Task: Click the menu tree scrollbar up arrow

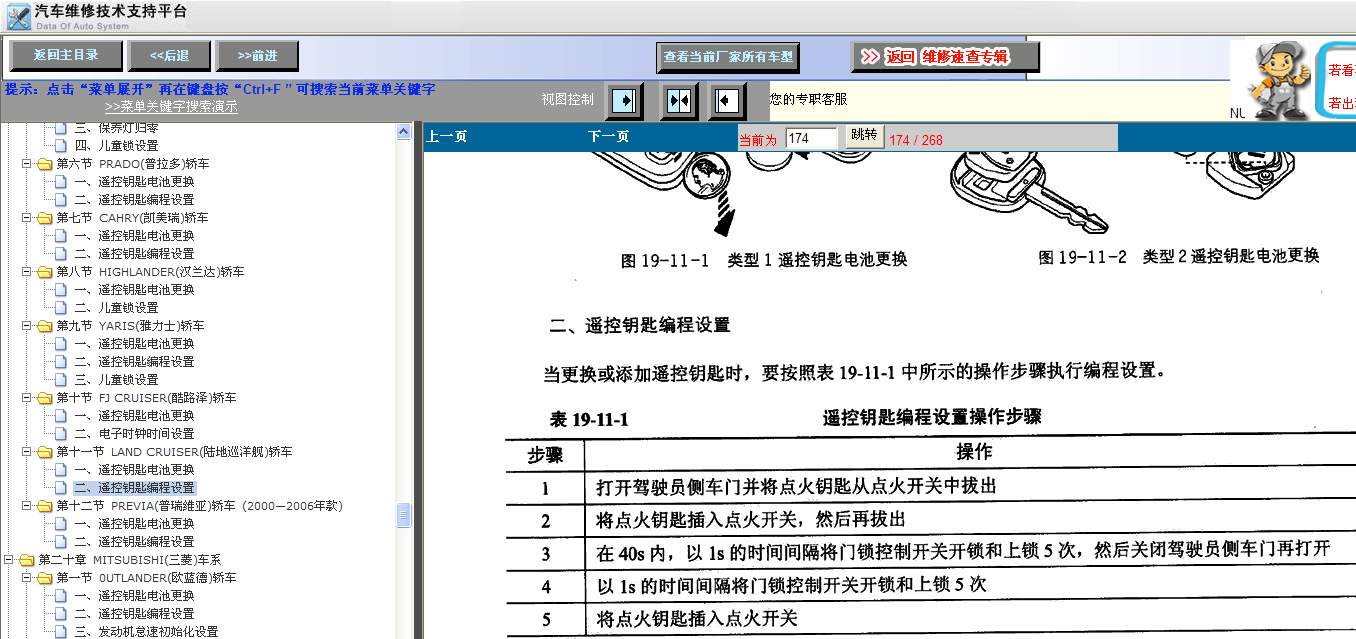Action: coord(404,131)
